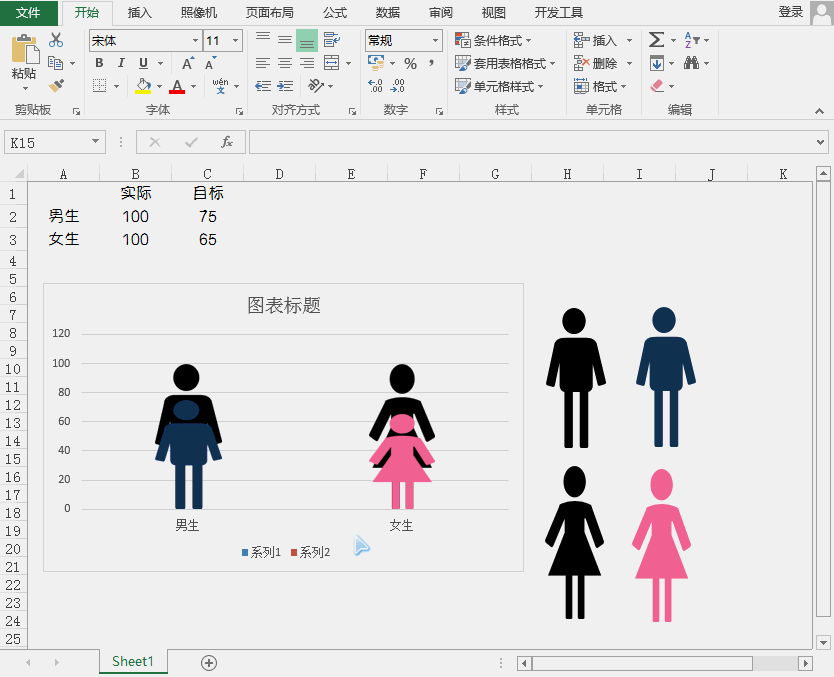
Task: Center text horizontally
Action: coord(285,63)
